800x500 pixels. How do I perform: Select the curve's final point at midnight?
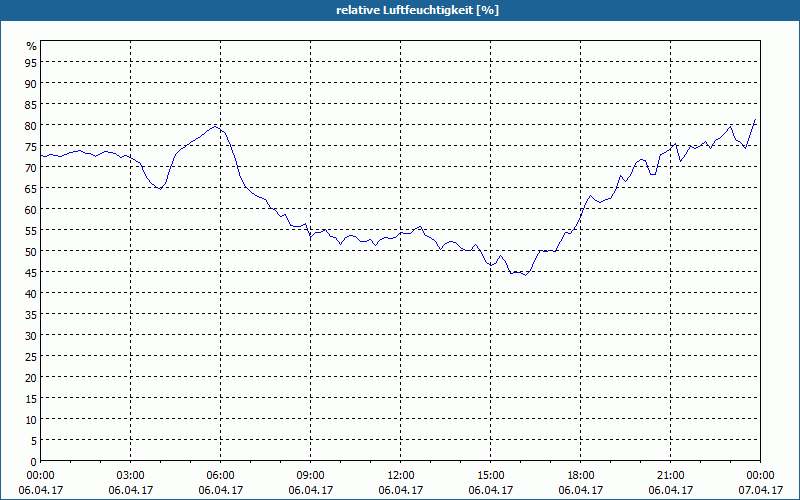pos(755,120)
